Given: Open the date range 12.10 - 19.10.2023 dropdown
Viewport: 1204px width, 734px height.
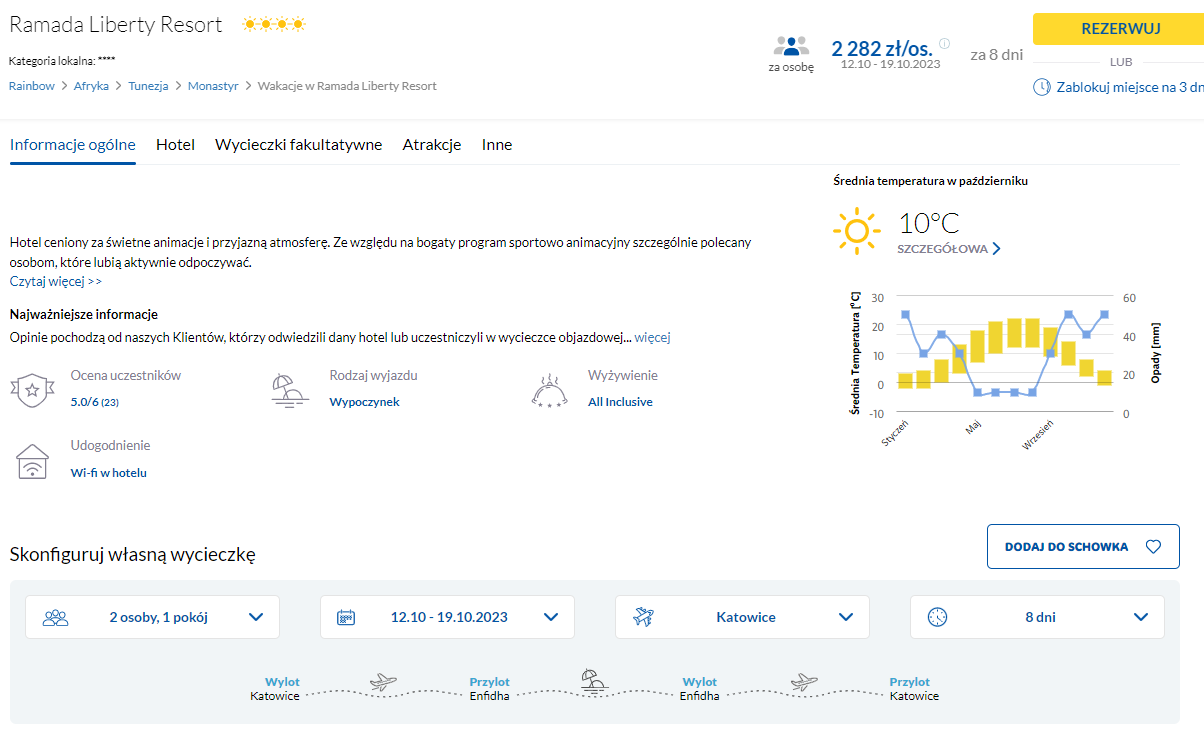Looking at the screenshot, I should tap(447, 617).
